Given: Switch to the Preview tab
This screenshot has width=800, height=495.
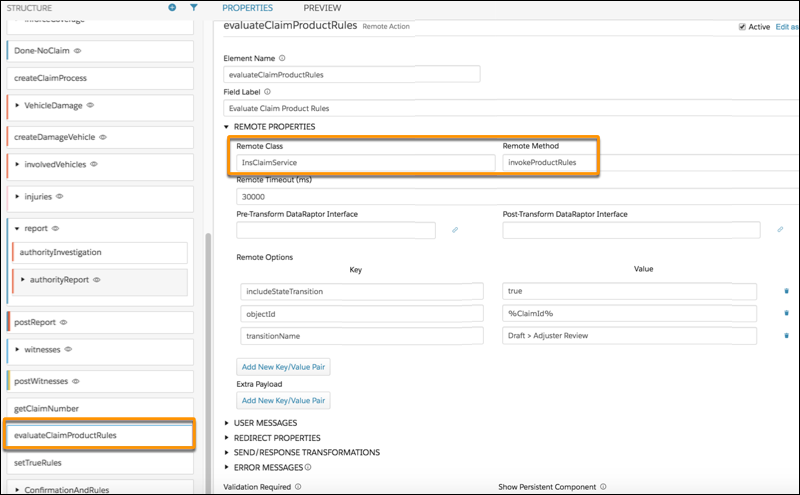Looking at the screenshot, I should 322,8.
